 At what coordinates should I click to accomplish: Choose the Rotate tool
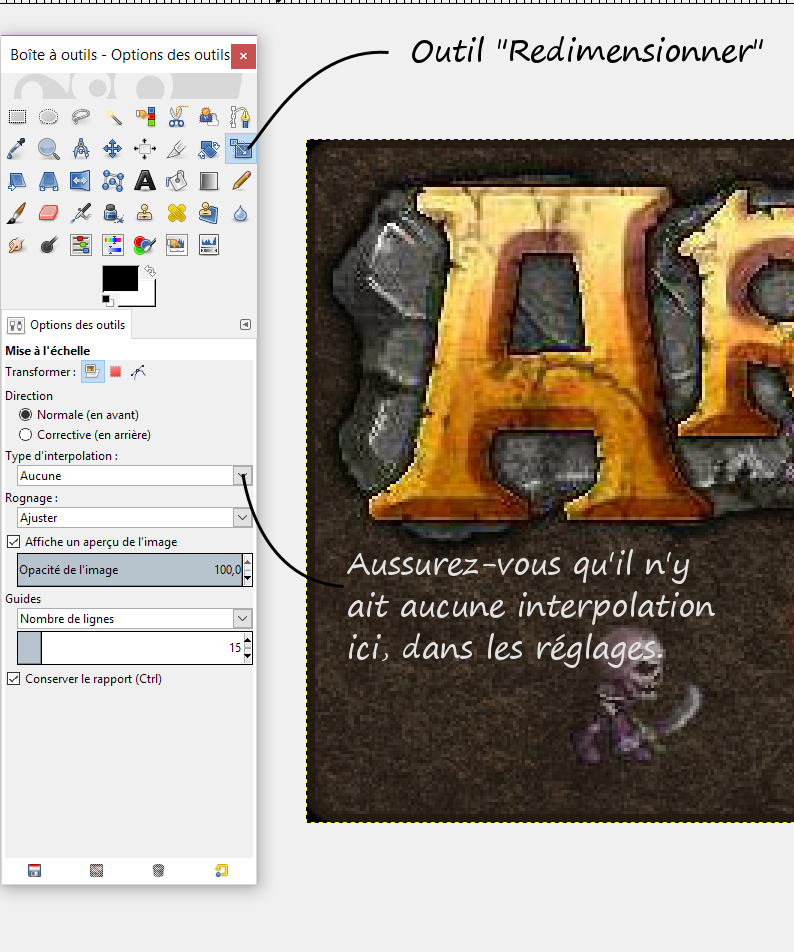[x=209, y=149]
